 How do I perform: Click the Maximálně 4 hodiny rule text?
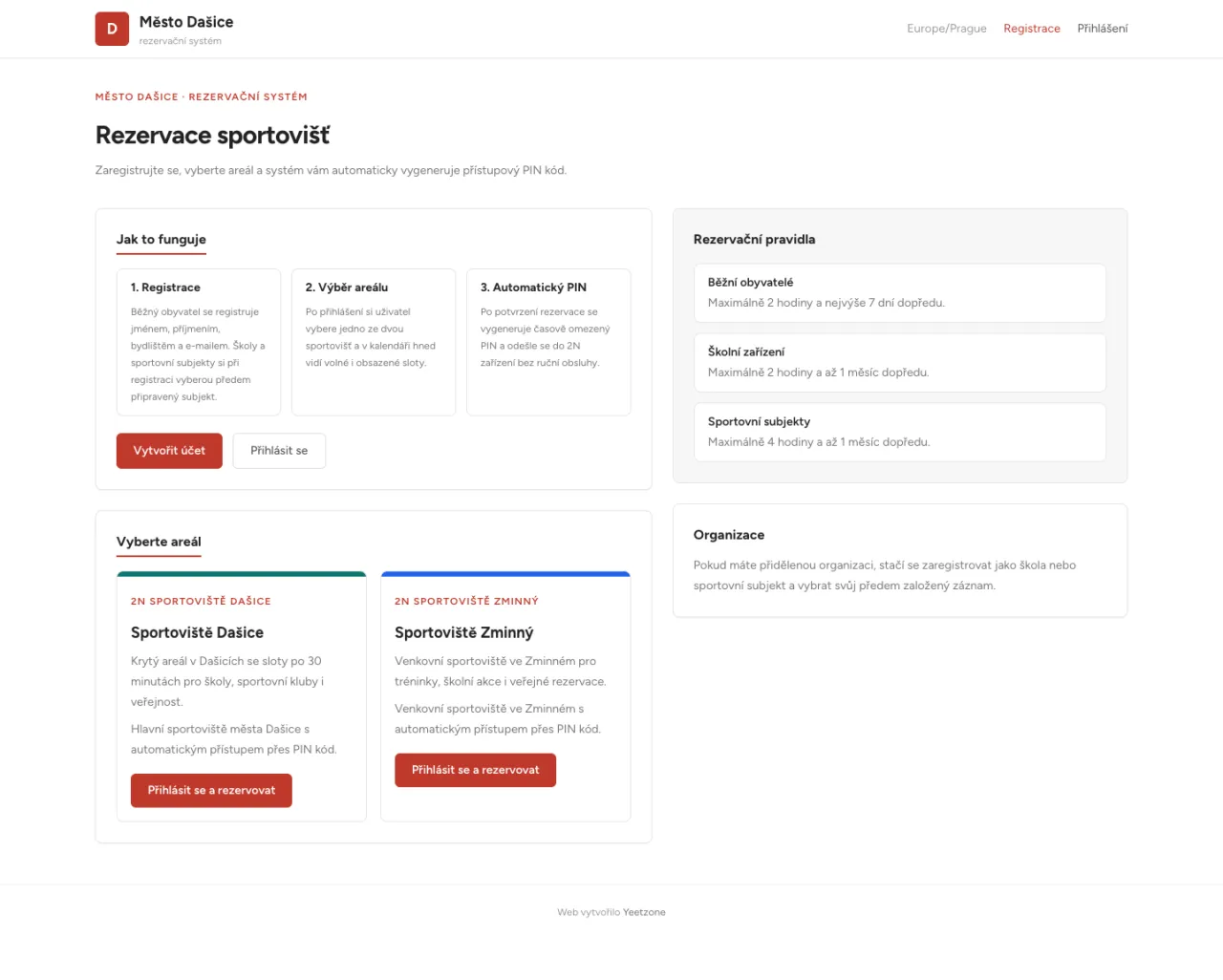click(x=819, y=442)
